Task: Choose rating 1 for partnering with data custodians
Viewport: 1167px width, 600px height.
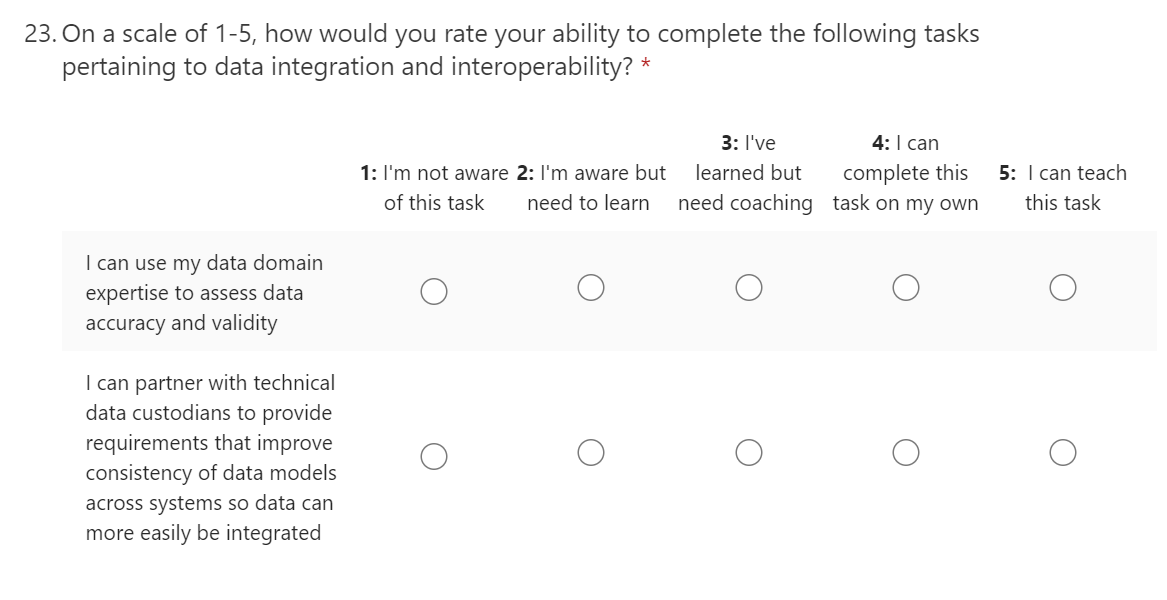Action: point(433,455)
